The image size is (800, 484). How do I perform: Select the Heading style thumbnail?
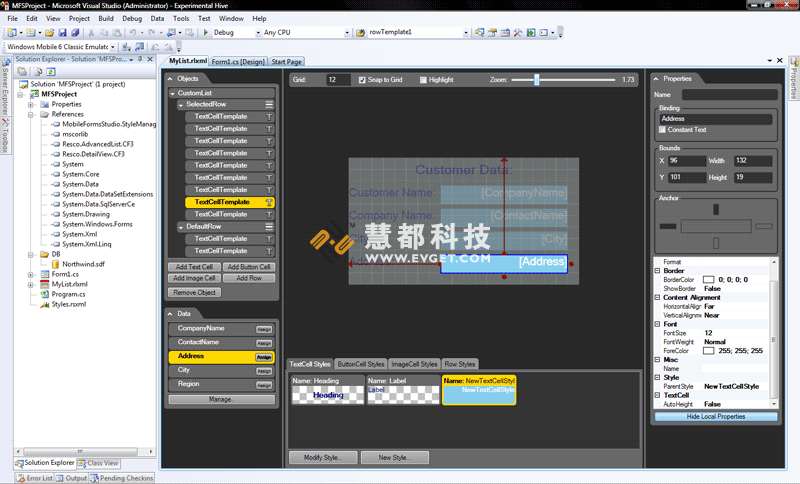(x=326, y=390)
